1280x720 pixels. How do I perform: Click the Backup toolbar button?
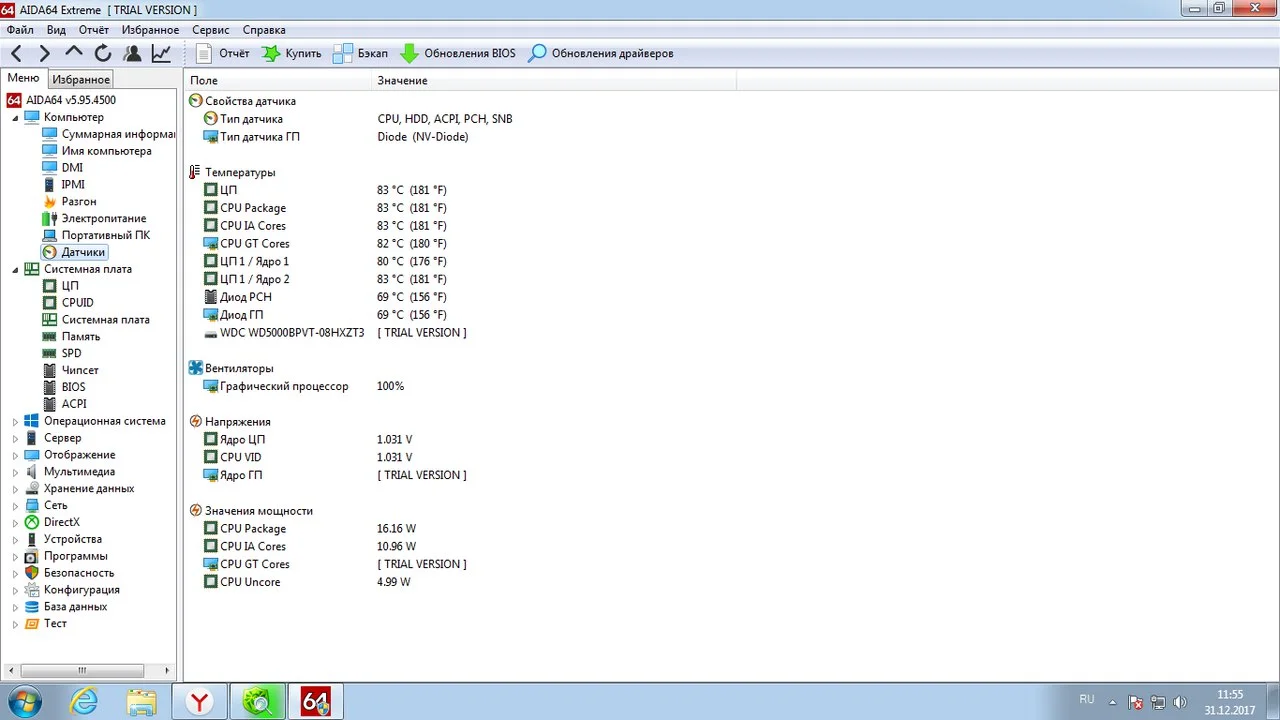(360, 53)
